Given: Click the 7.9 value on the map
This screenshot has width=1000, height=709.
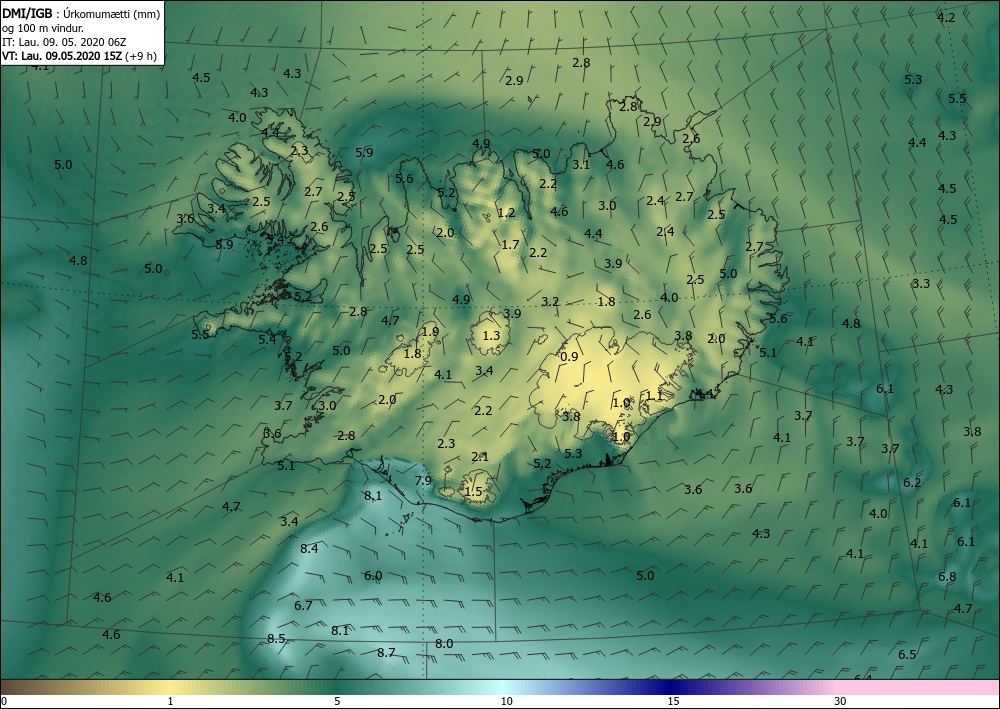Looking at the screenshot, I should (423, 481).
